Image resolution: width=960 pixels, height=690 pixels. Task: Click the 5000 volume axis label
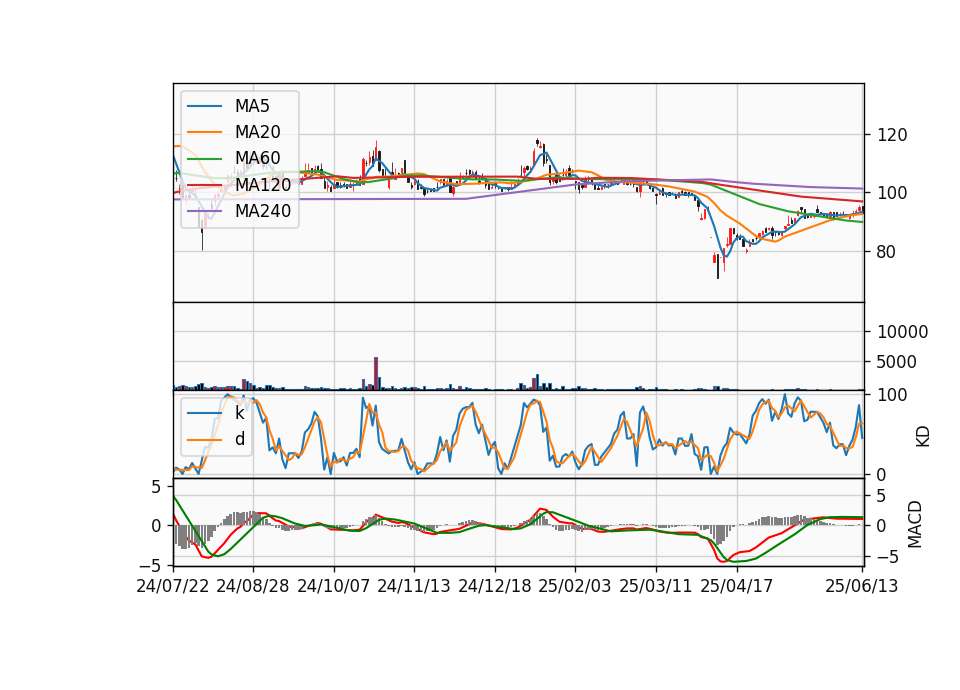point(897,362)
